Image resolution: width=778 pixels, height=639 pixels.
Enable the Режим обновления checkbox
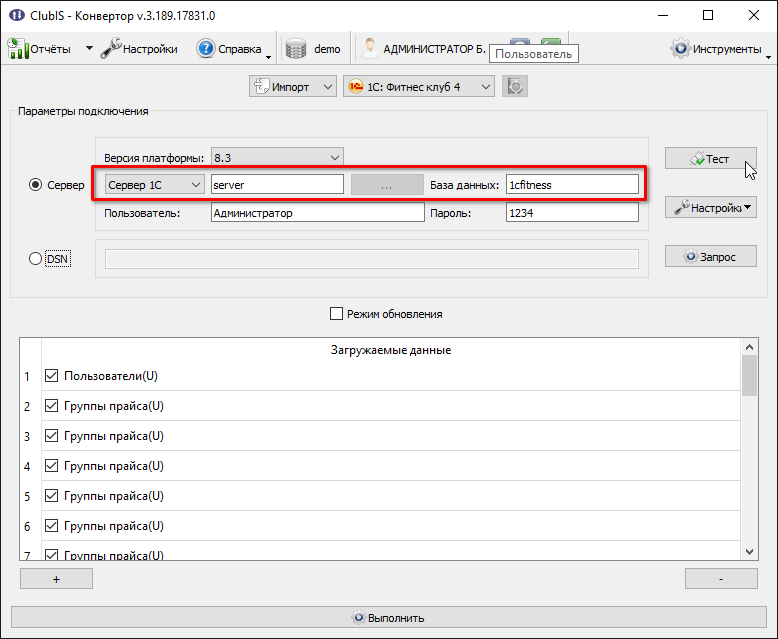click(x=336, y=314)
